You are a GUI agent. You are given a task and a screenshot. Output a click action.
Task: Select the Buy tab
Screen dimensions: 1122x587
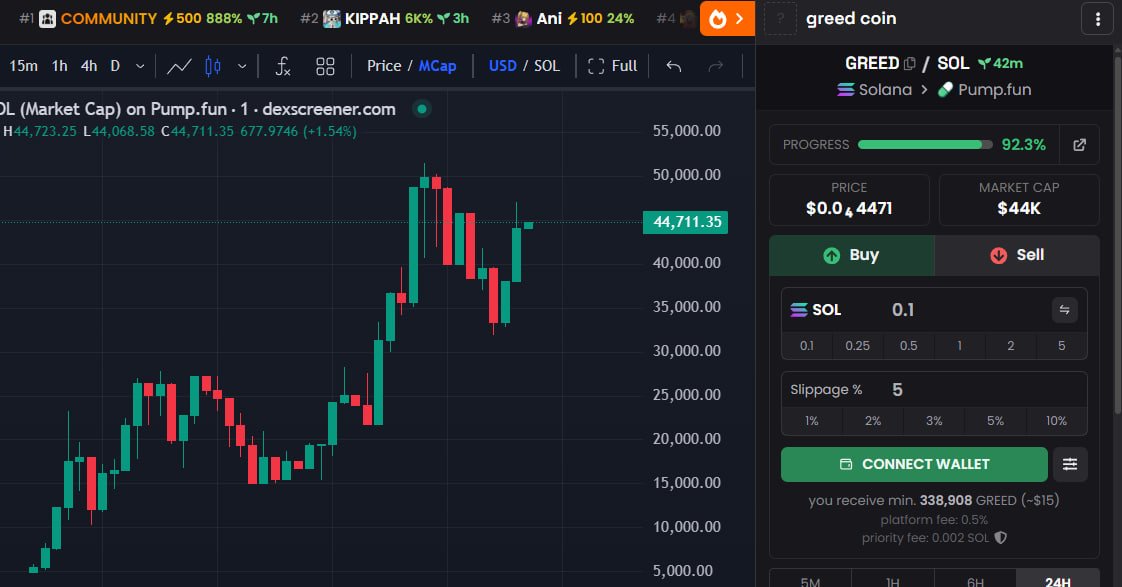[x=852, y=256]
